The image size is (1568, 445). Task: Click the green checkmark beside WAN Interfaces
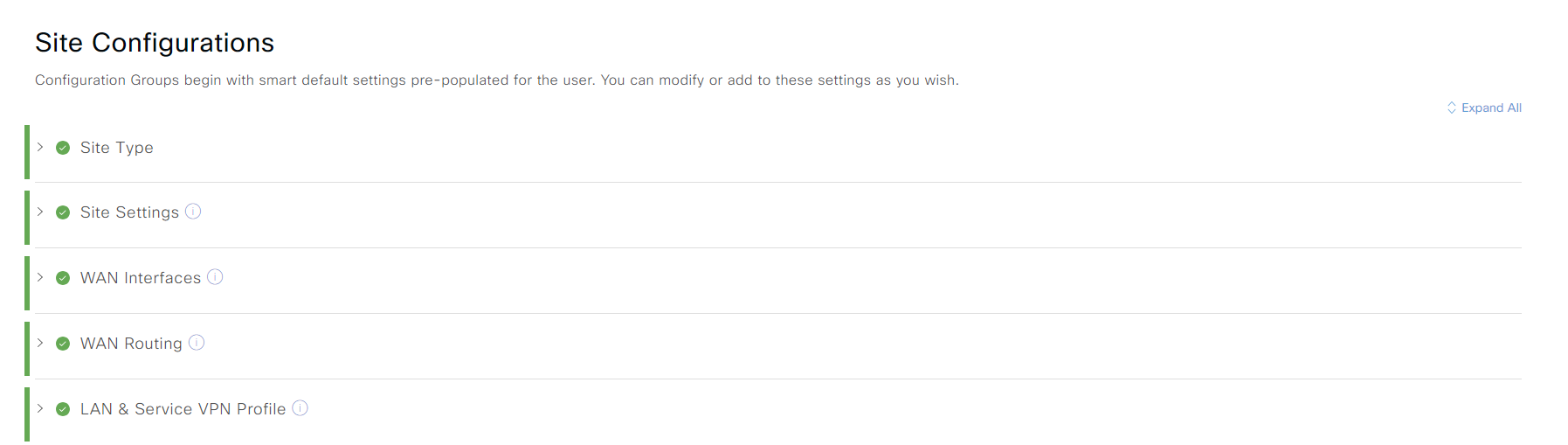tap(63, 278)
